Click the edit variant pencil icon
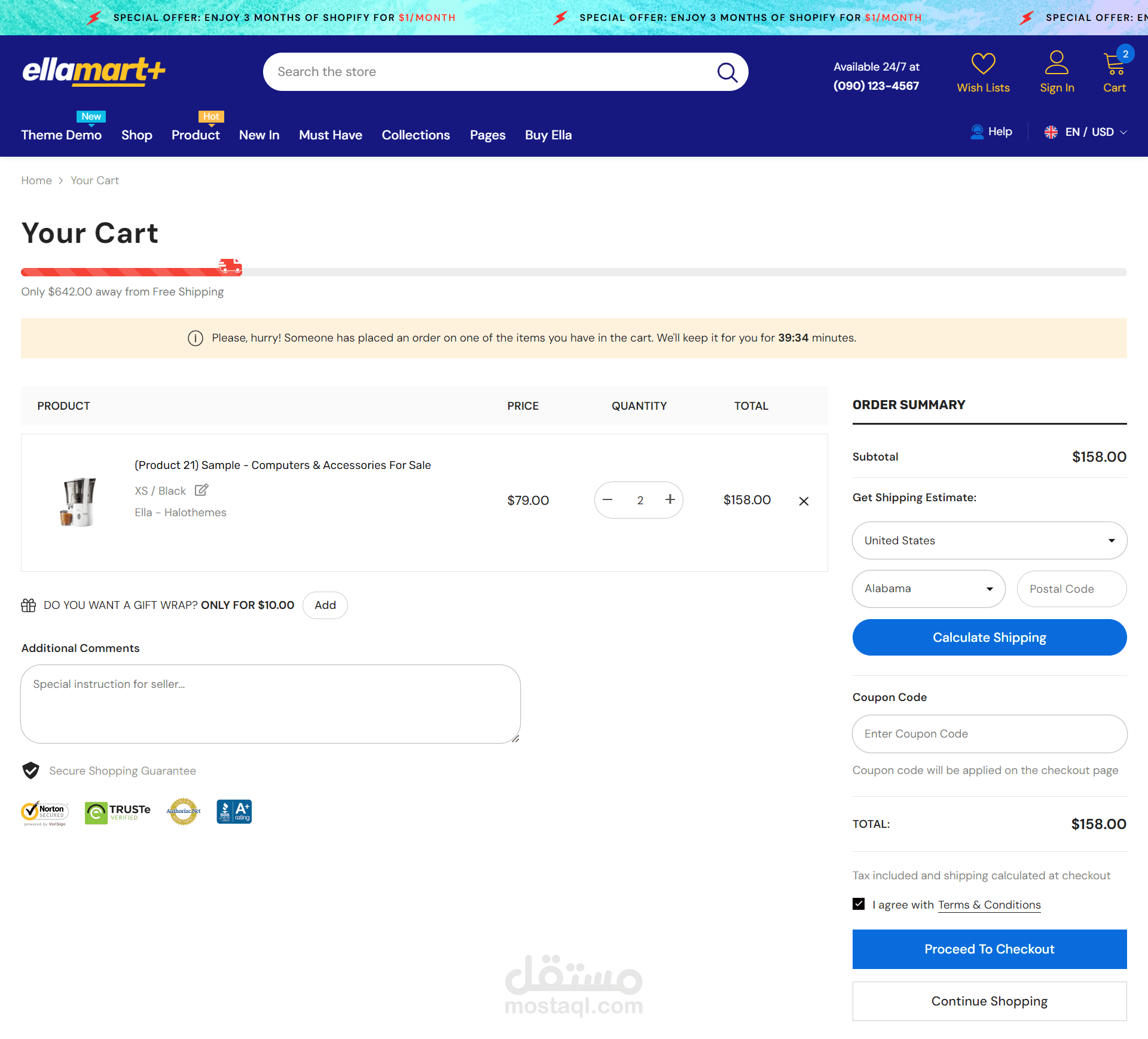Screen dimensions: 1148x1039 point(201,490)
